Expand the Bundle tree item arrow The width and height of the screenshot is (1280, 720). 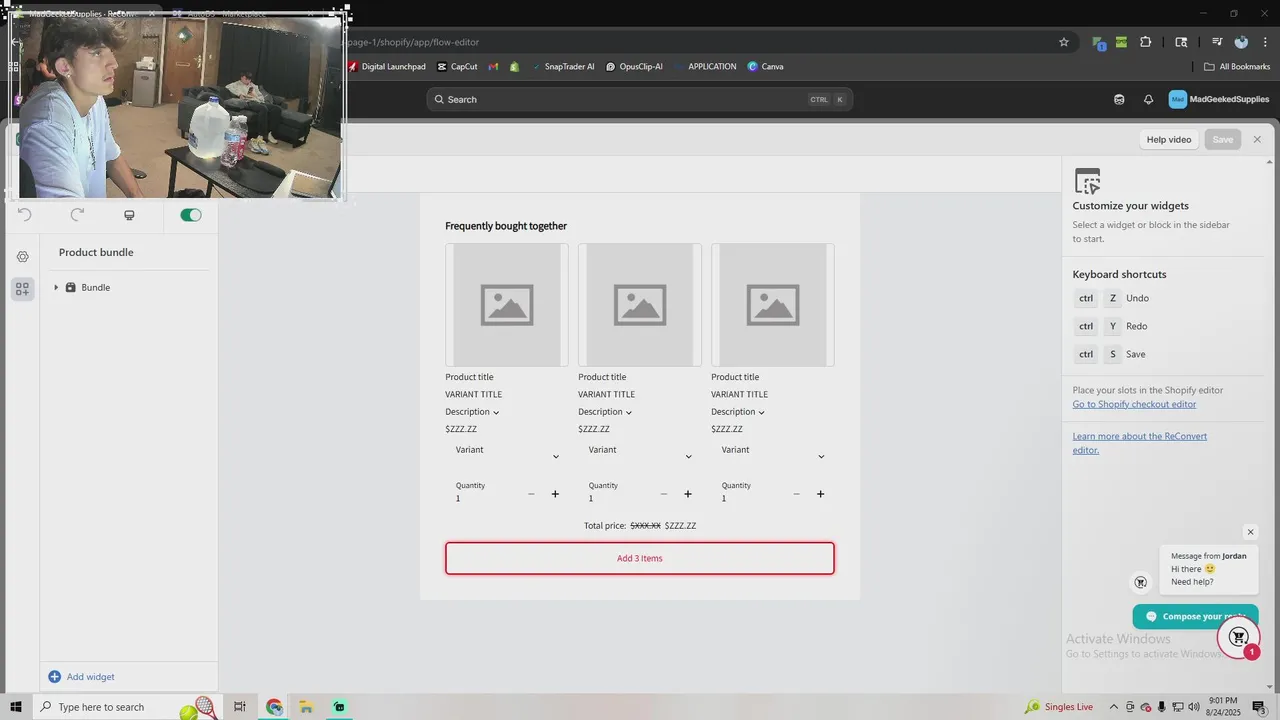(56, 288)
